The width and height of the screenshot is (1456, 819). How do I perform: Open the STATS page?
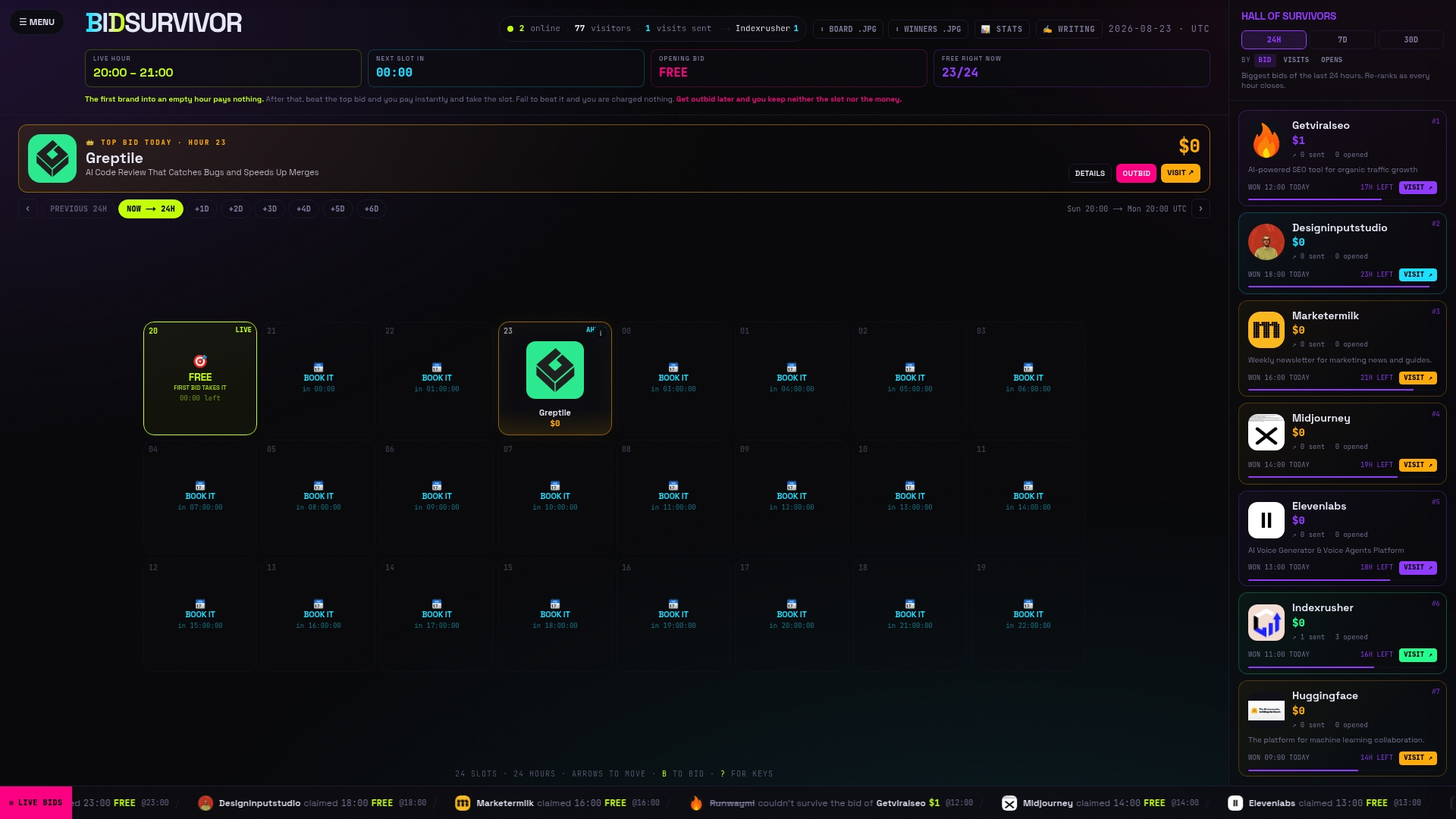1002,29
